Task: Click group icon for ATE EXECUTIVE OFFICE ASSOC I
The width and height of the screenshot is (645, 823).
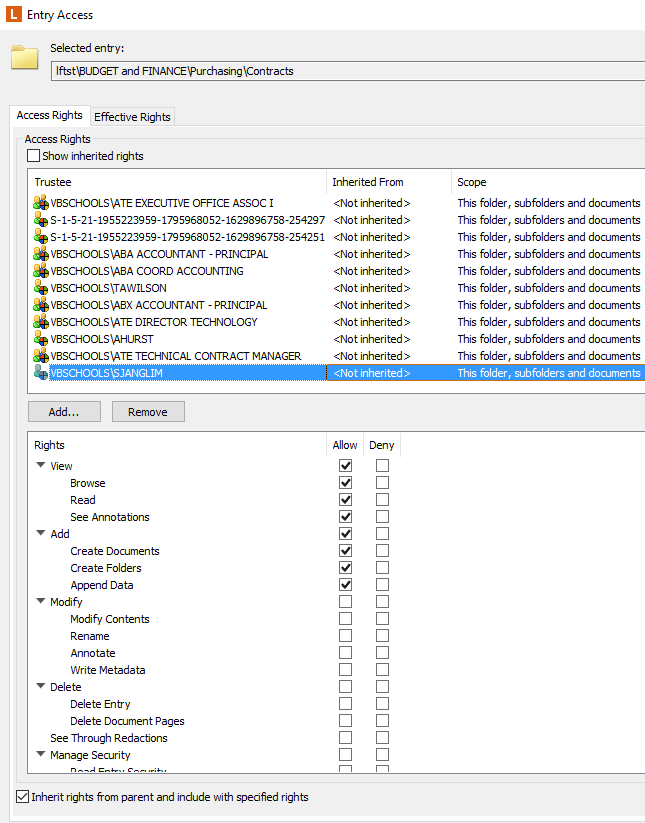Action: tap(41, 203)
